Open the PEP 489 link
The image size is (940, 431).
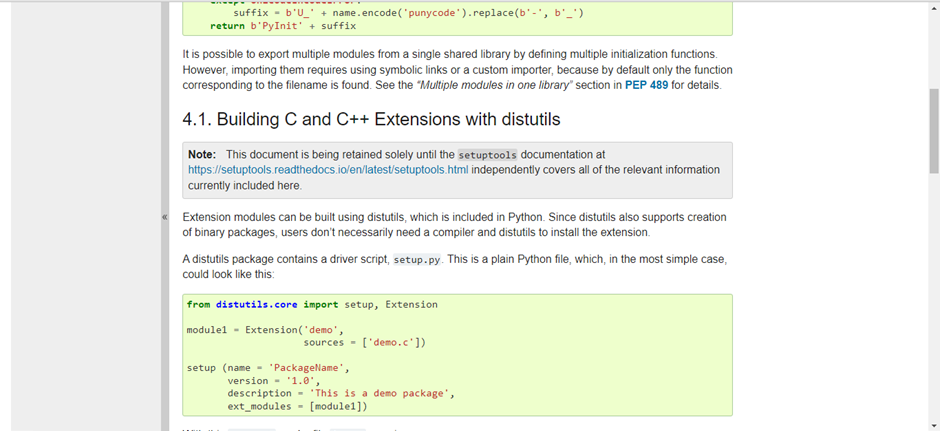pos(646,85)
